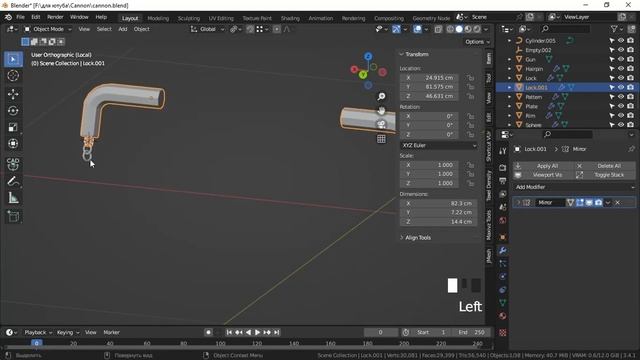Click the Viewport Vis button
The width and height of the screenshot is (640, 360).
pos(542,175)
